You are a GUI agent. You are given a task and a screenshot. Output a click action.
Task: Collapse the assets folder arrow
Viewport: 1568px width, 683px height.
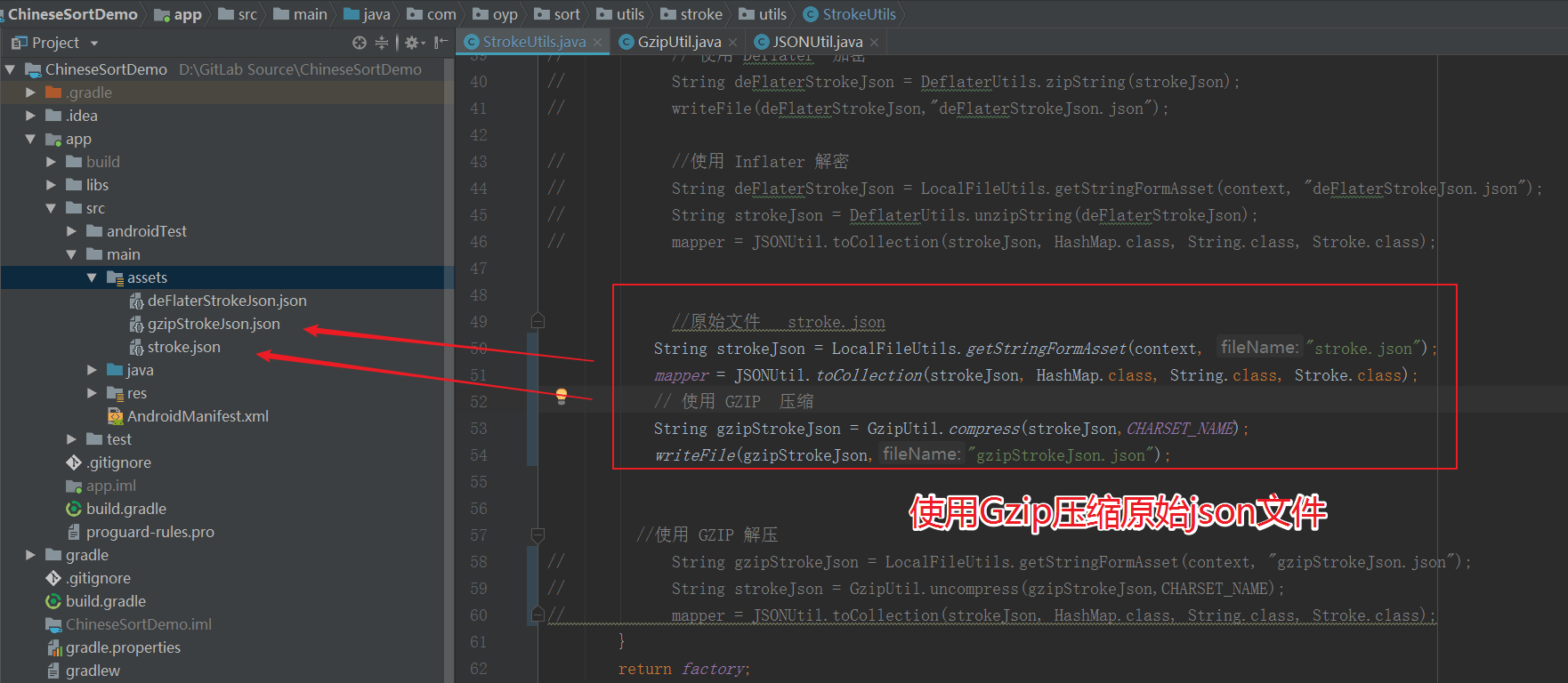[92, 277]
